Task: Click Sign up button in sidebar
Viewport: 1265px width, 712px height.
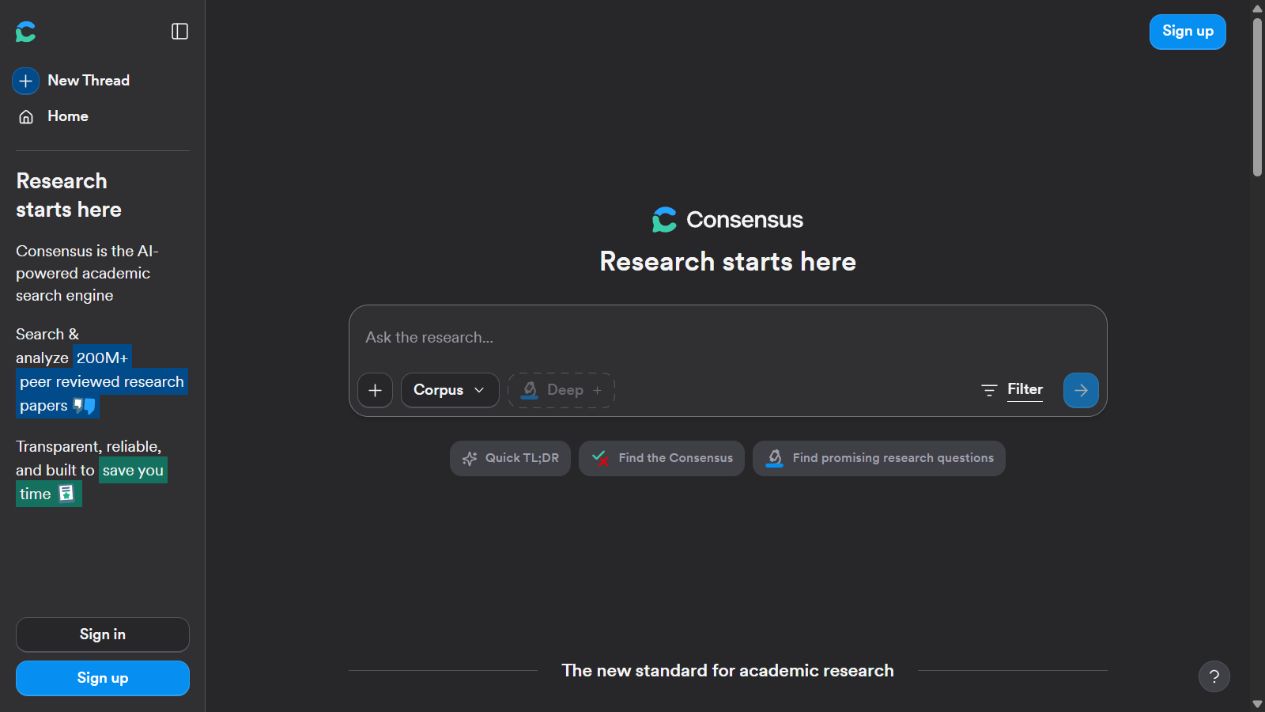Action: 102,678
